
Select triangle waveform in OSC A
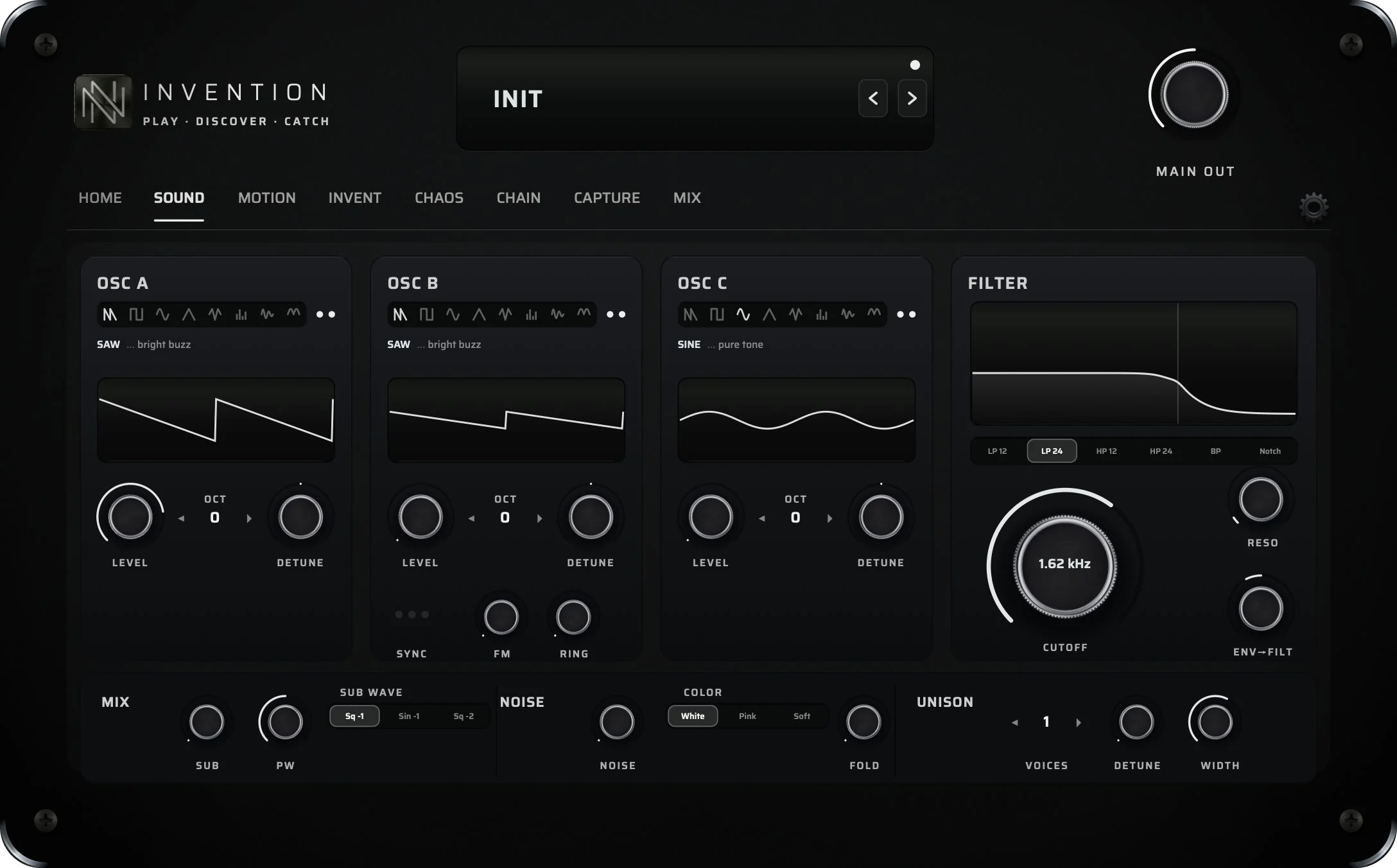coord(189,315)
